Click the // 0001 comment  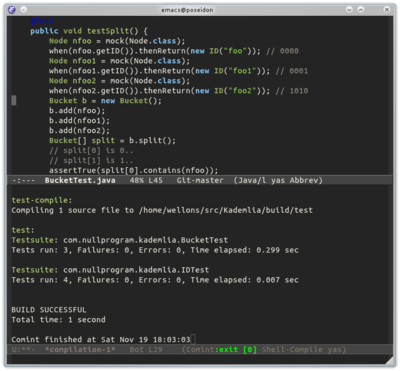tap(292, 71)
